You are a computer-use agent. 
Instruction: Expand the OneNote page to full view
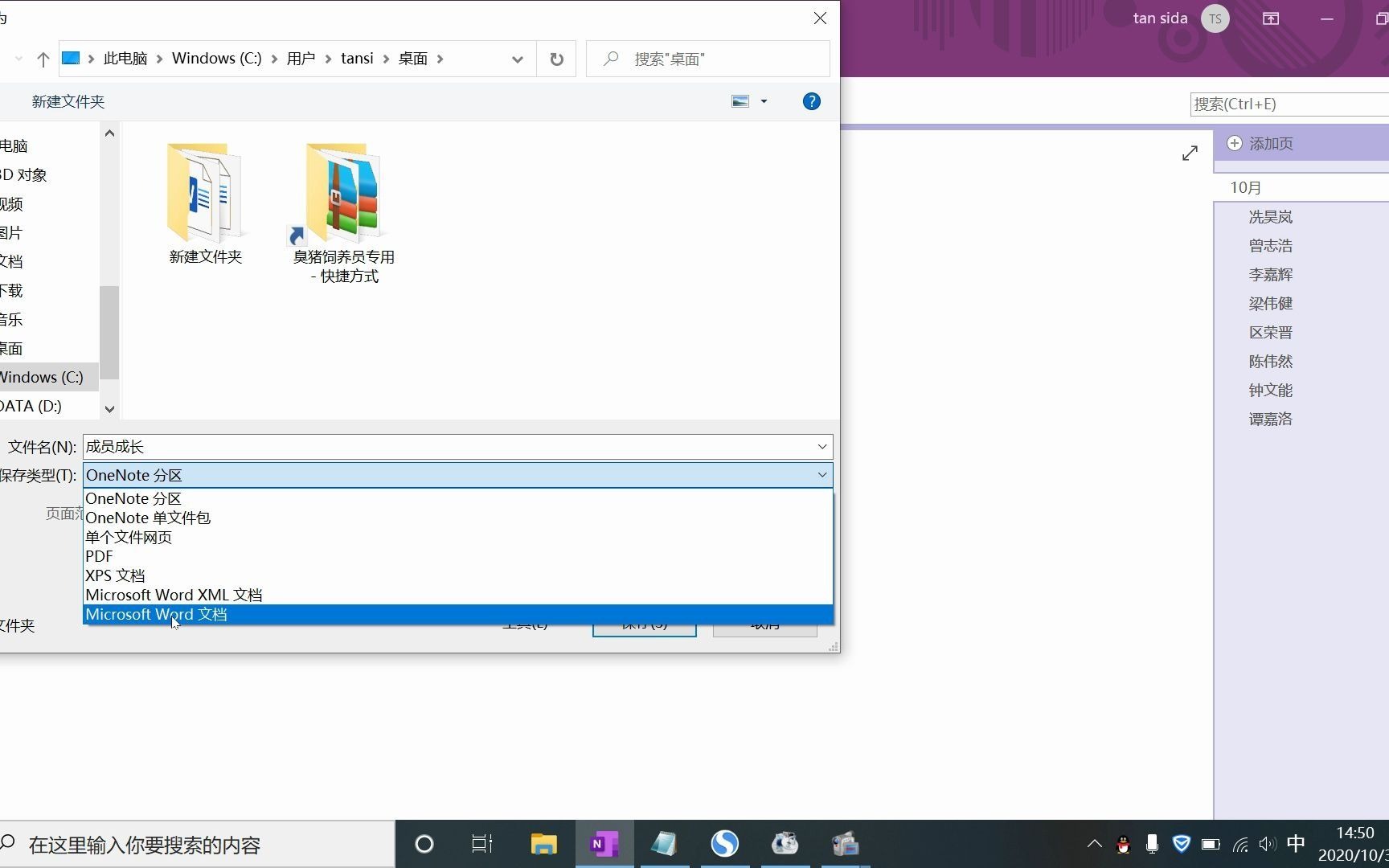[1190, 153]
